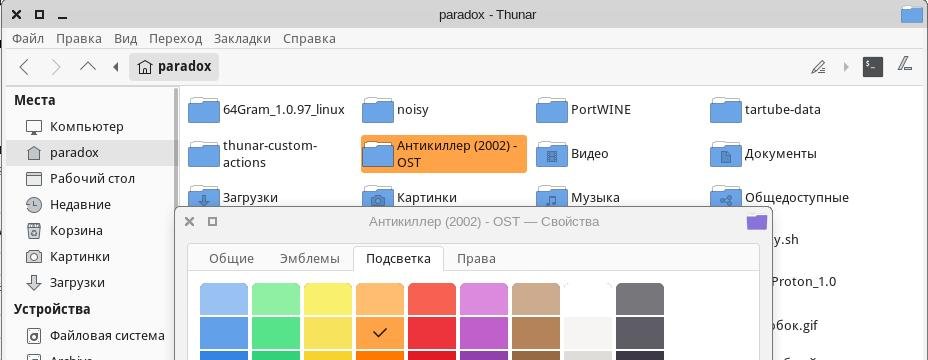Open the Правка menu
This screenshot has width=928, height=360.
tap(79, 39)
